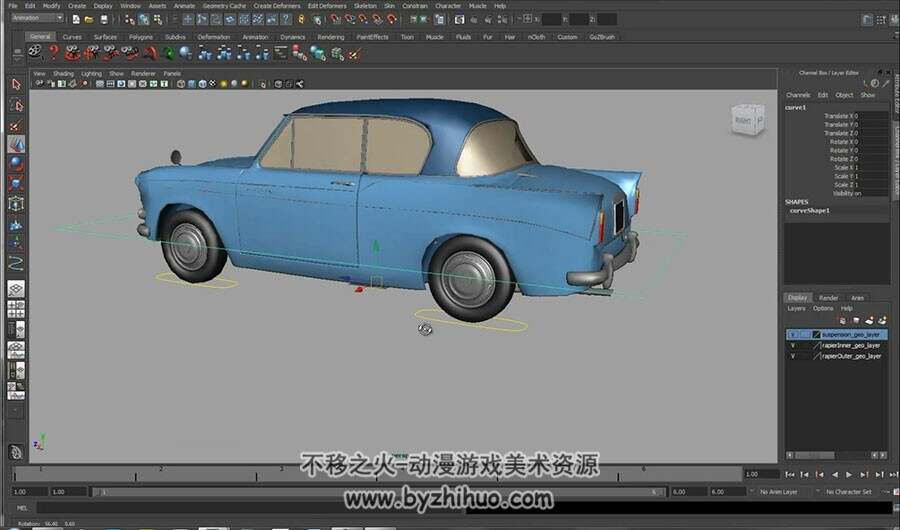The image size is (900, 530).
Task: Toggle Channel Box display in top-right
Action: [x=894, y=20]
